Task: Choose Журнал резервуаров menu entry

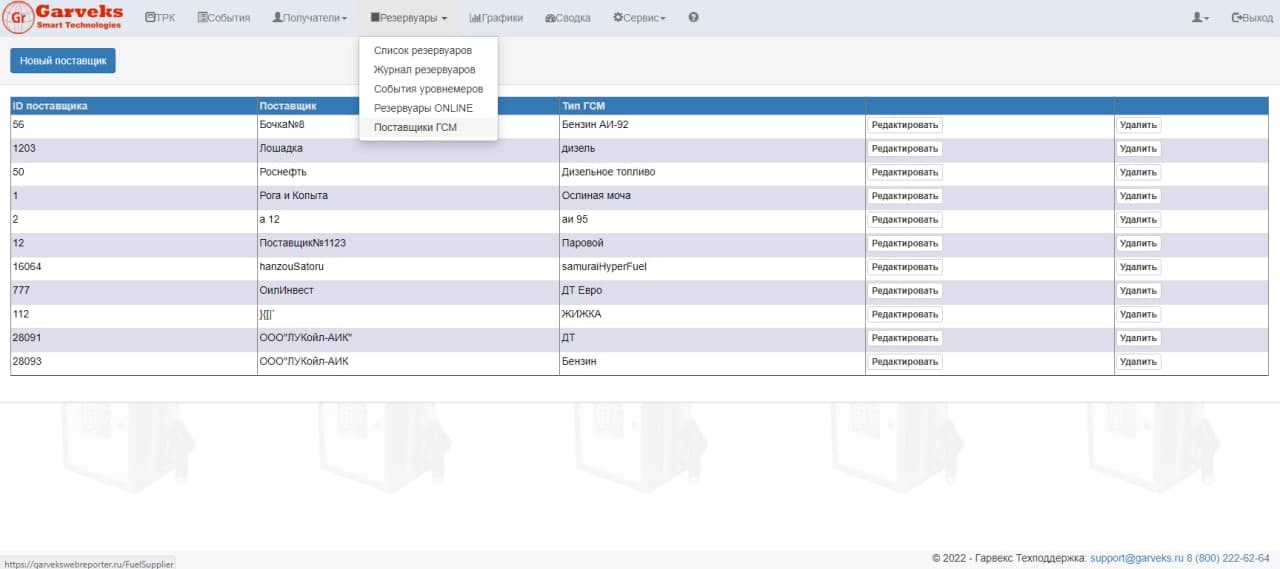Action: pos(424,70)
